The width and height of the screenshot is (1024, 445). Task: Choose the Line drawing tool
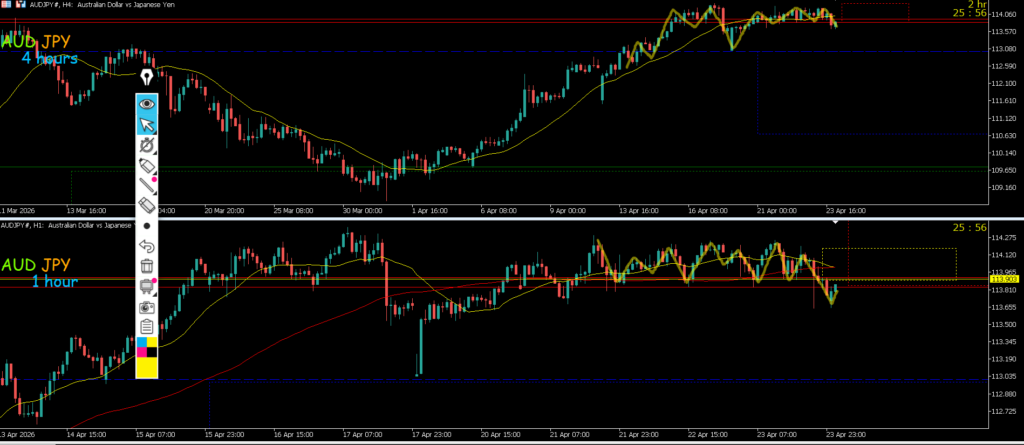tap(147, 185)
